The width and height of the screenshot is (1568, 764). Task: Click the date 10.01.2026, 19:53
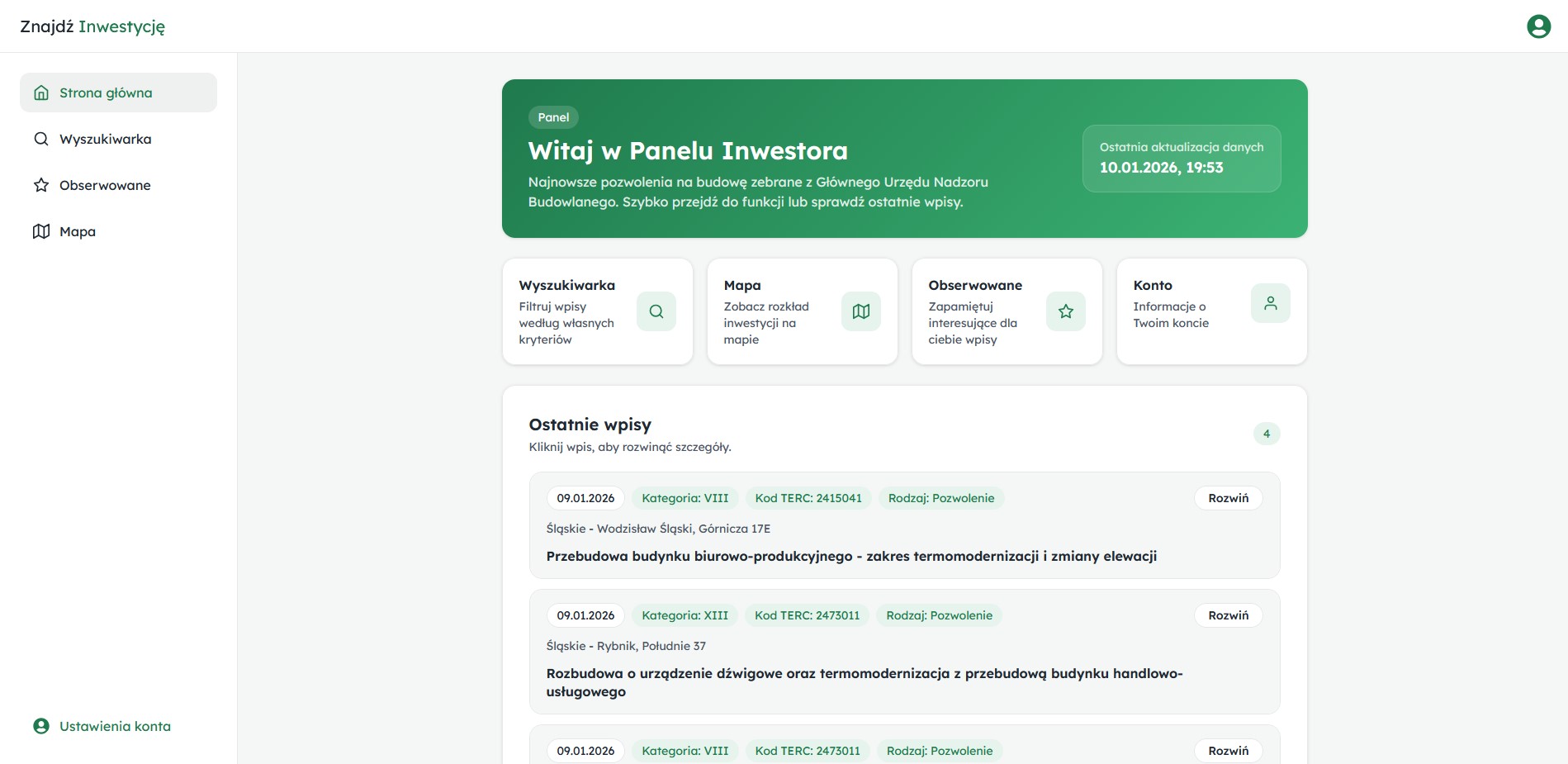[1161, 168]
